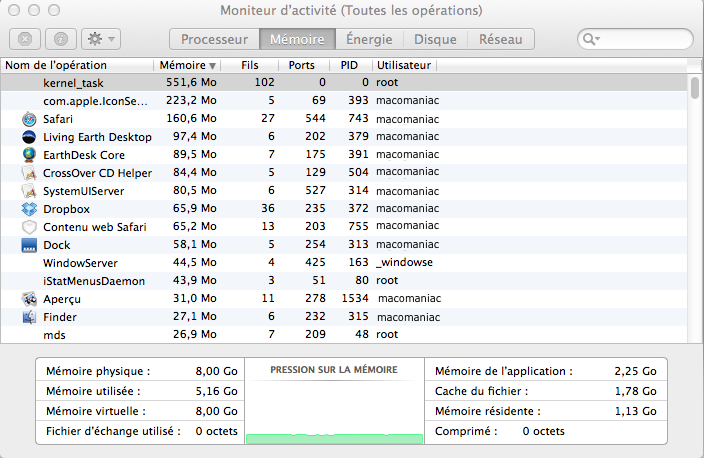Image resolution: width=704 pixels, height=458 pixels.
Task: Select the kernel_task row name
Action: pos(73,83)
